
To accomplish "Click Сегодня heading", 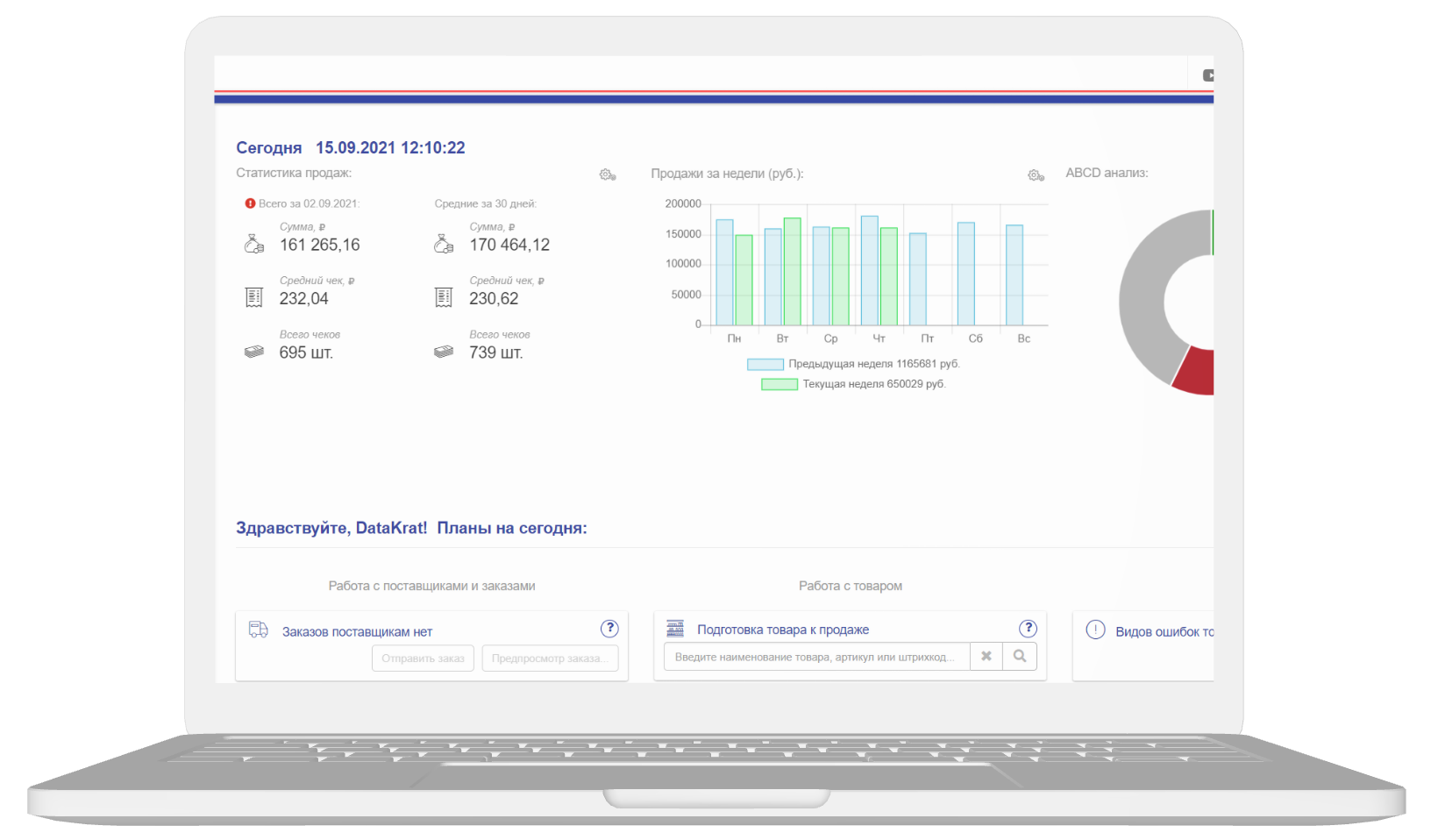I will (x=269, y=148).
